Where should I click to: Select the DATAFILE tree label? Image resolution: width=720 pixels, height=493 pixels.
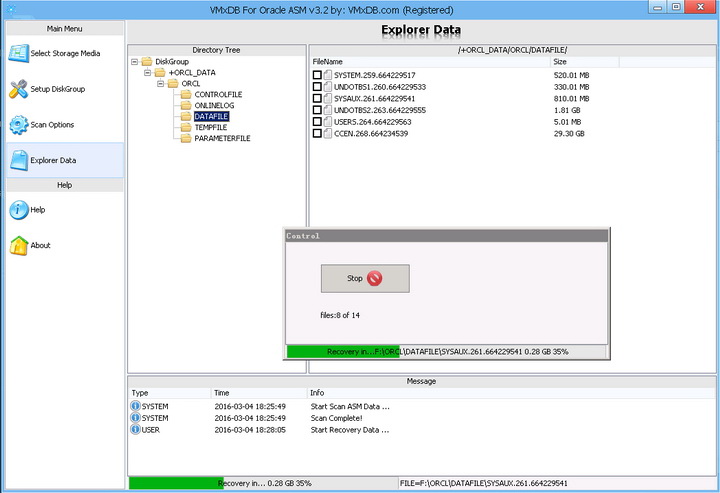click(211, 117)
